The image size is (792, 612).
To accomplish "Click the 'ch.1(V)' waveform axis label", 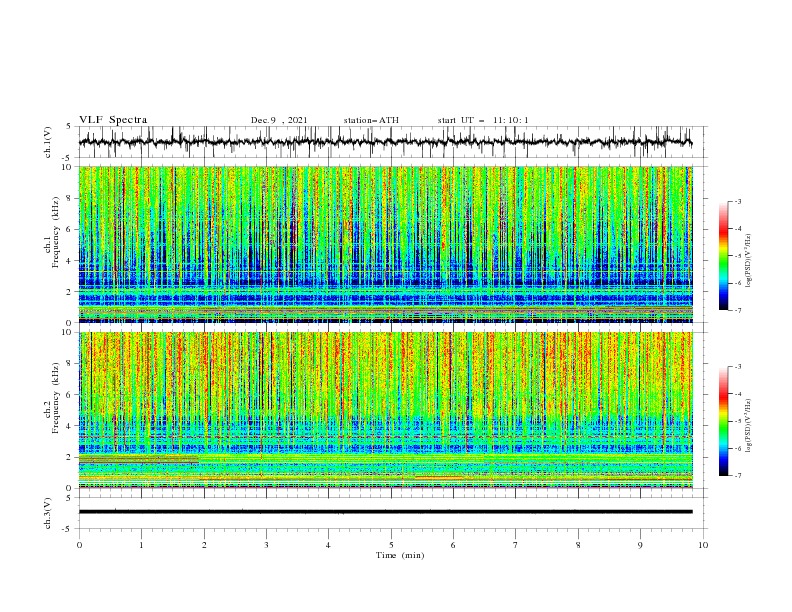I will coord(48,142).
